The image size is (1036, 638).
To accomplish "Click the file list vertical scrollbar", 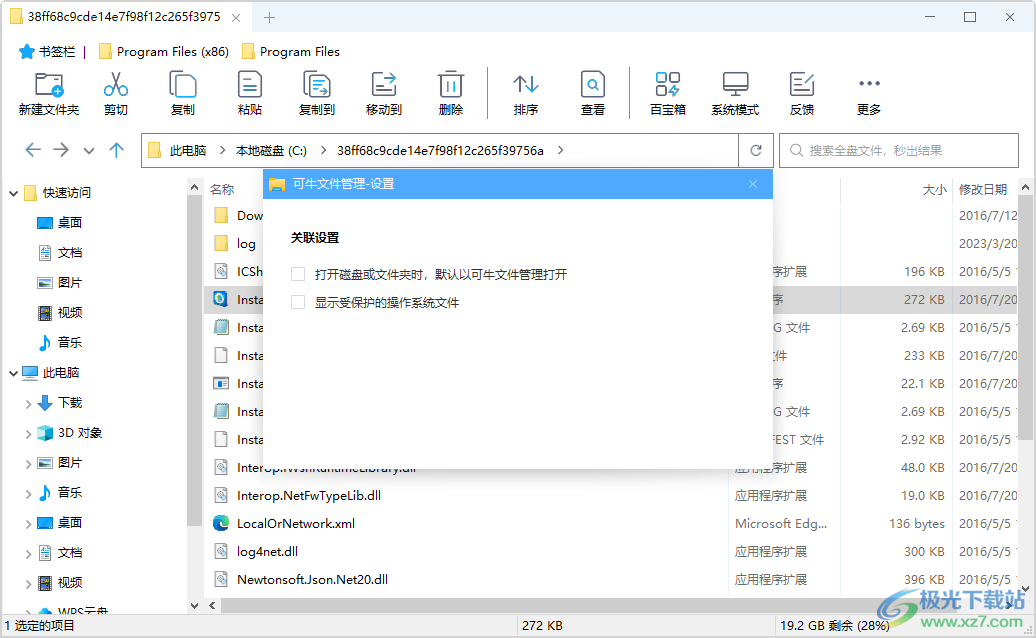I will click(1025, 317).
